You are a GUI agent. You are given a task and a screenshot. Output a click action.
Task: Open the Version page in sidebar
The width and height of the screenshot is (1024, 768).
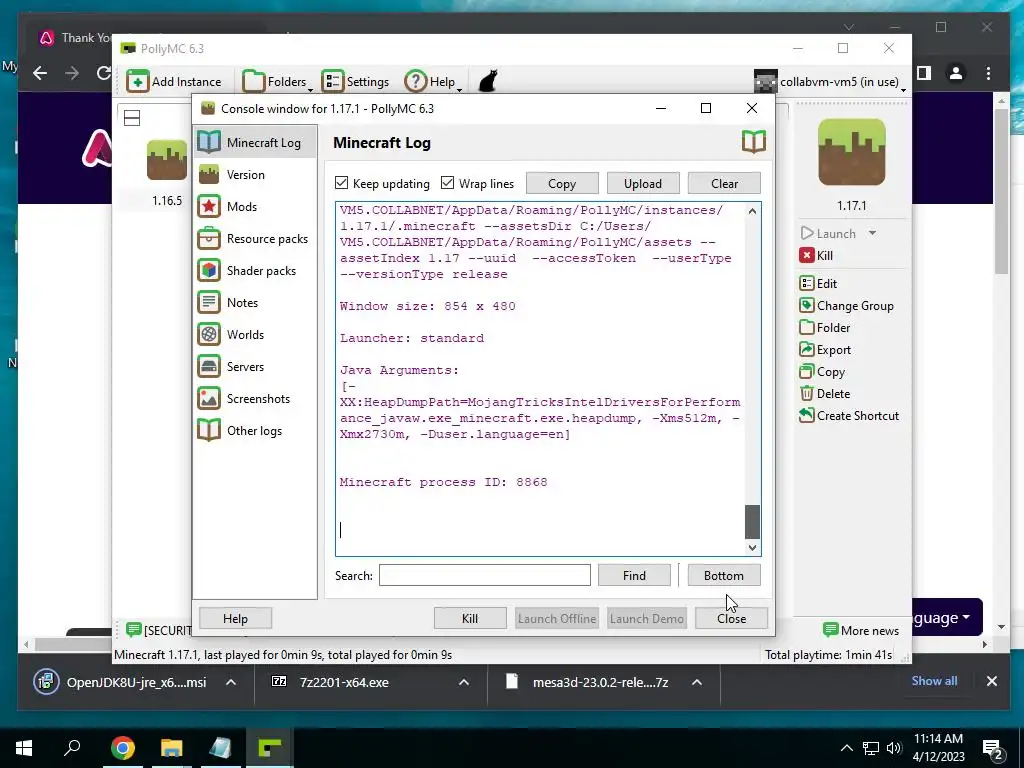(255, 174)
